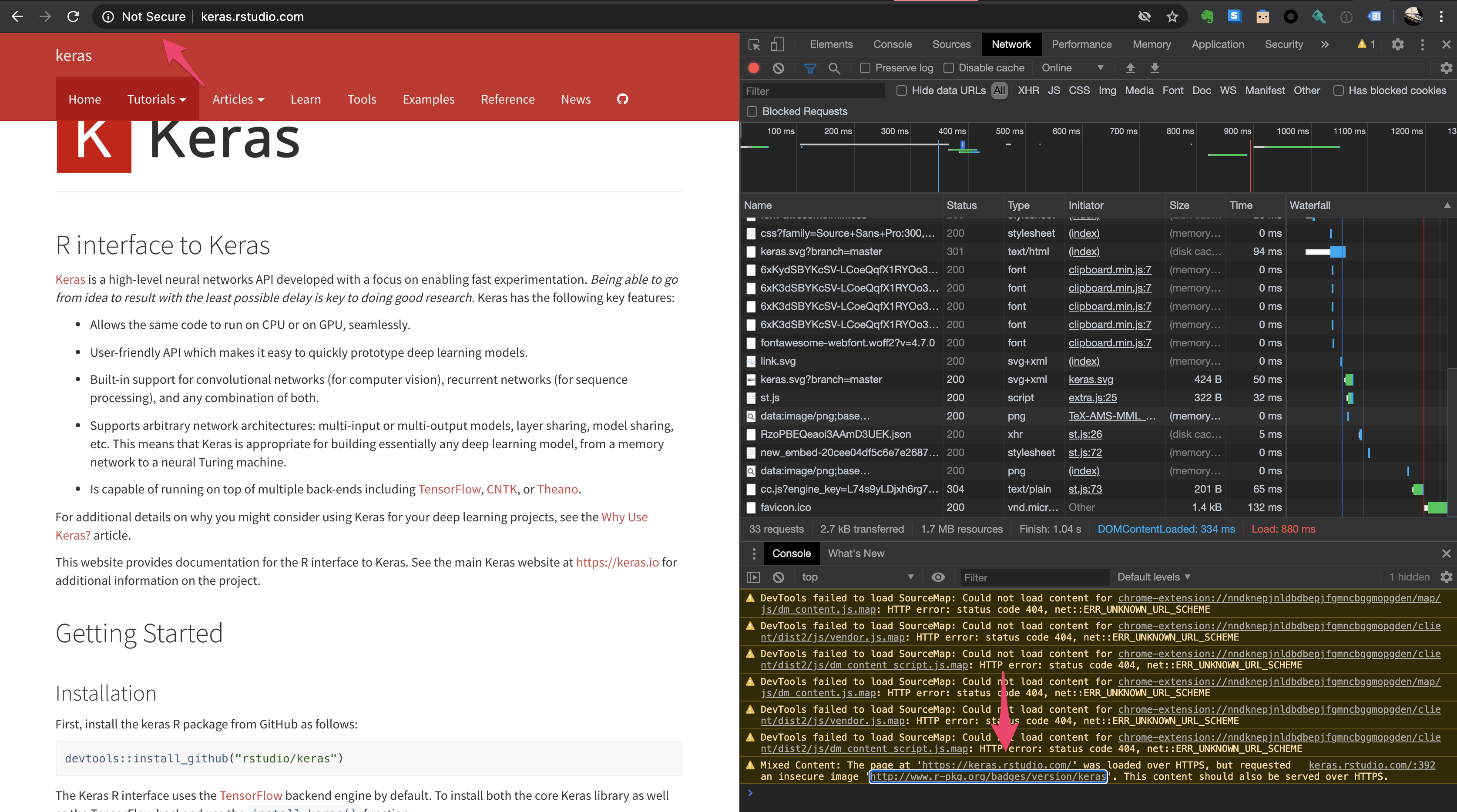
Task: Open DevTools settings gear
Action: (x=1398, y=45)
